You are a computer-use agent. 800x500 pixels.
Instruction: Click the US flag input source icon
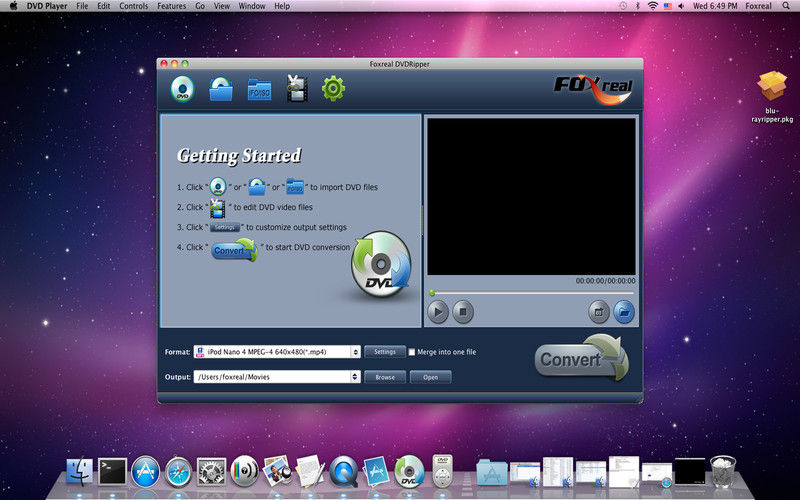click(x=667, y=6)
